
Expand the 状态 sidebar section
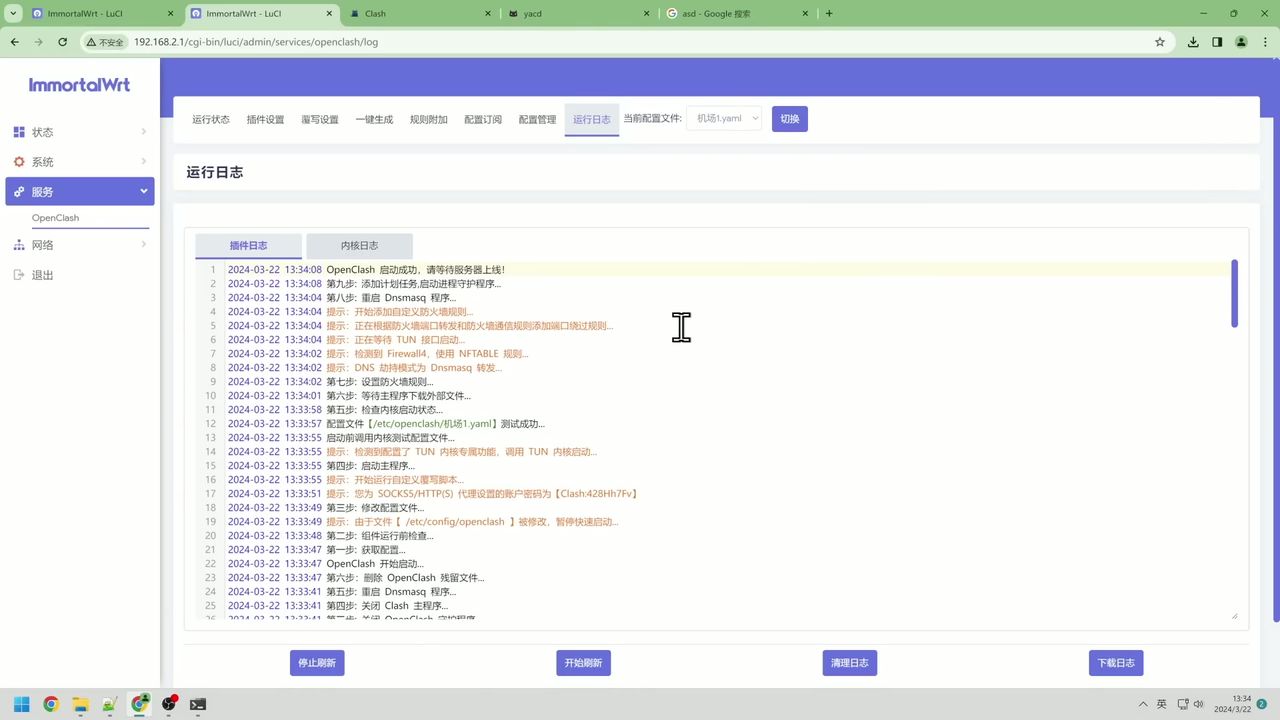[143, 131]
